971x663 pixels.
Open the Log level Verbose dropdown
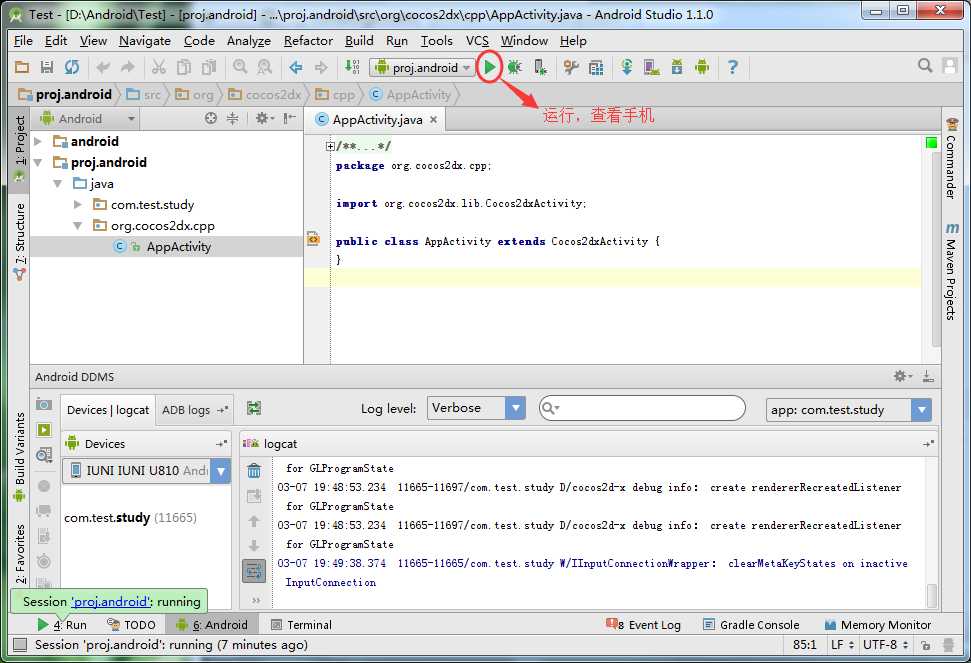point(476,408)
